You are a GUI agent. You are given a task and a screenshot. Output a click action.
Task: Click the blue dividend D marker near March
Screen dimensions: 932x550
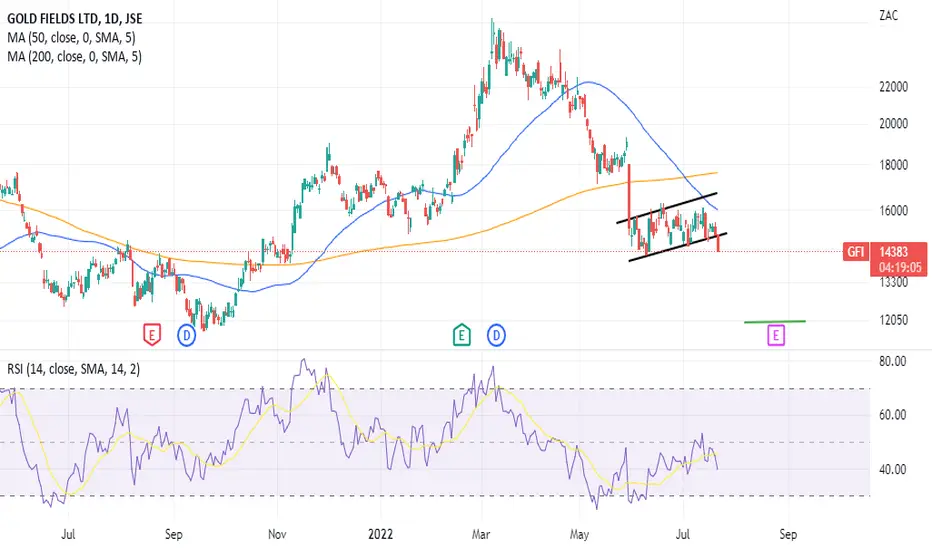coord(496,335)
